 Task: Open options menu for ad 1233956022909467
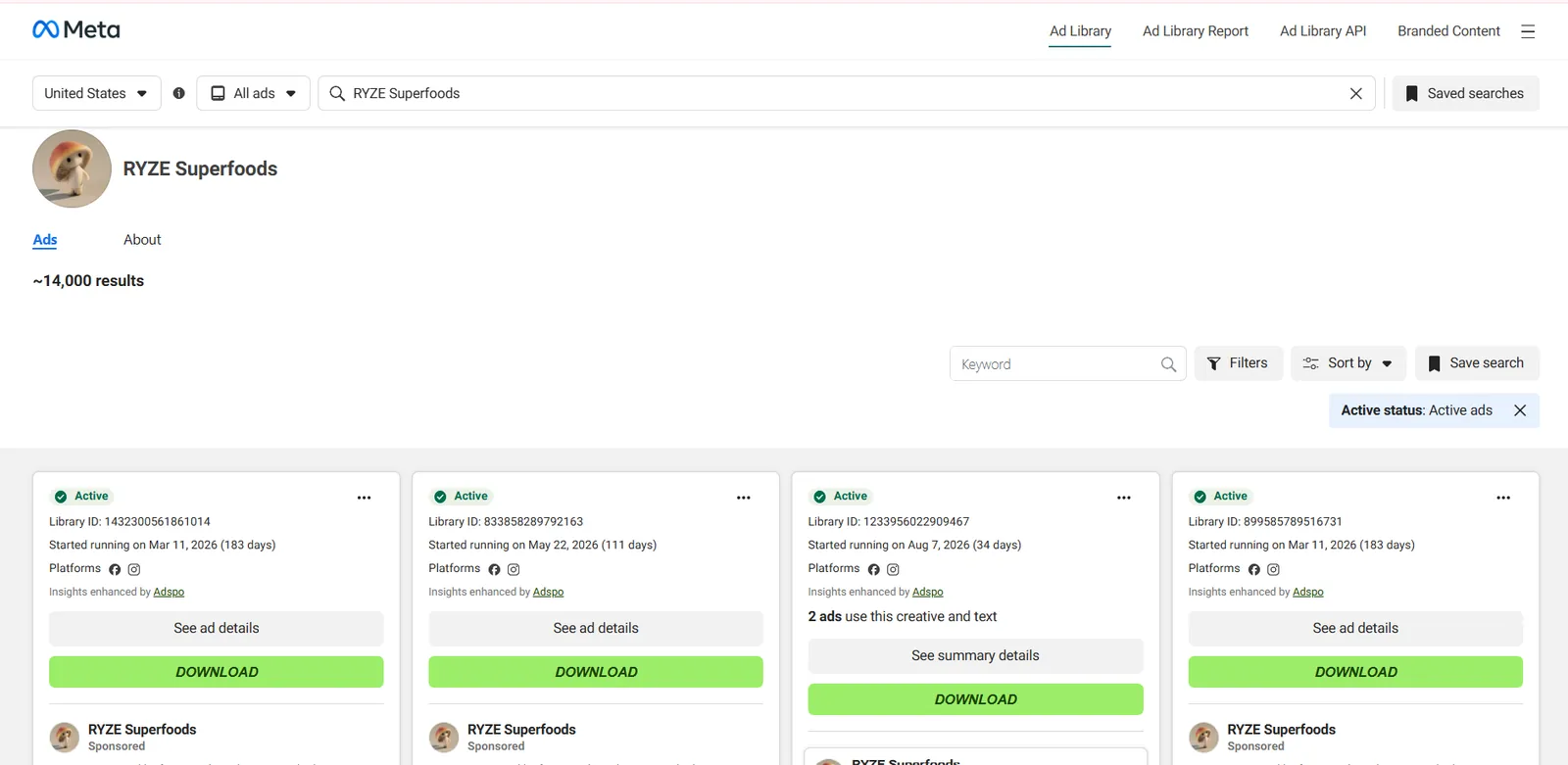[1124, 498]
